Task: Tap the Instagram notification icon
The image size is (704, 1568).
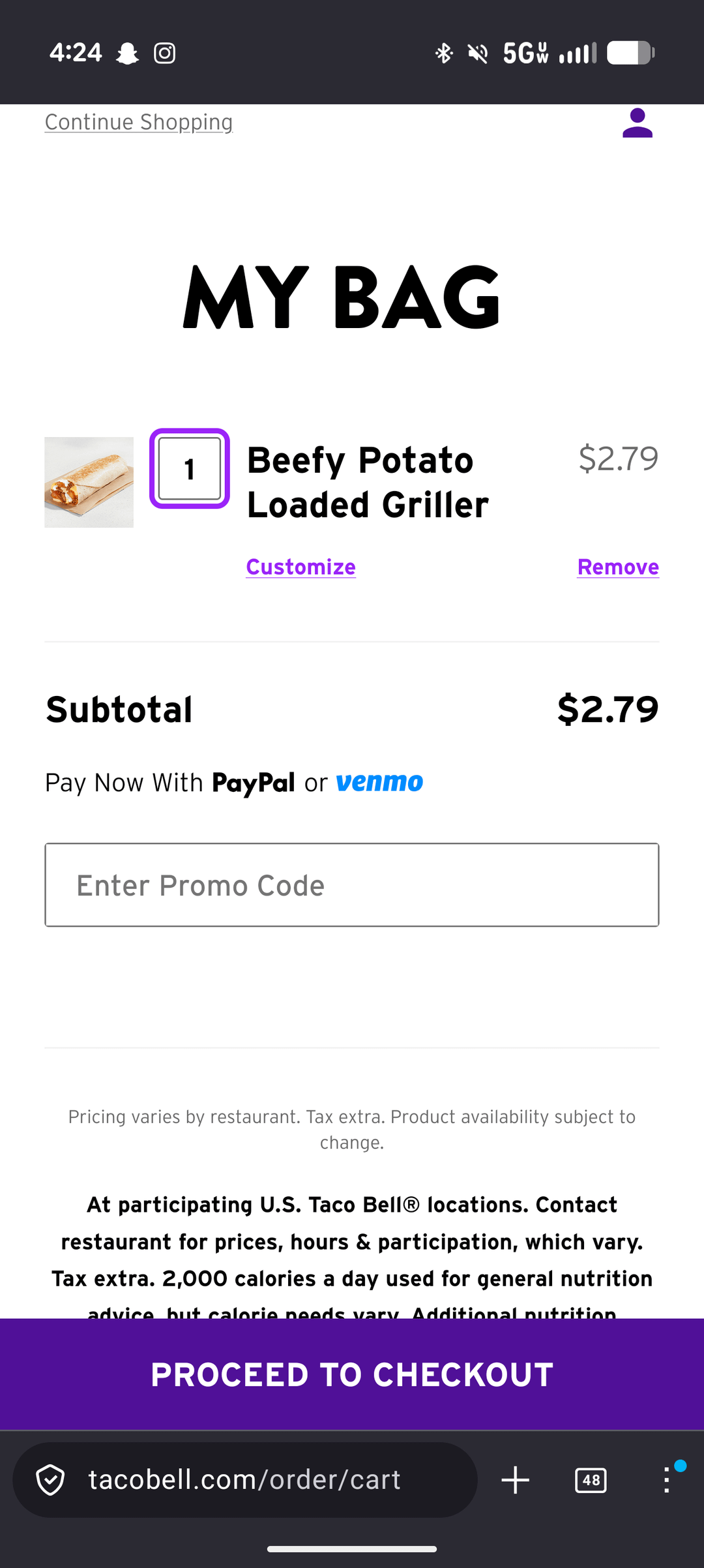Action: click(164, 53)
